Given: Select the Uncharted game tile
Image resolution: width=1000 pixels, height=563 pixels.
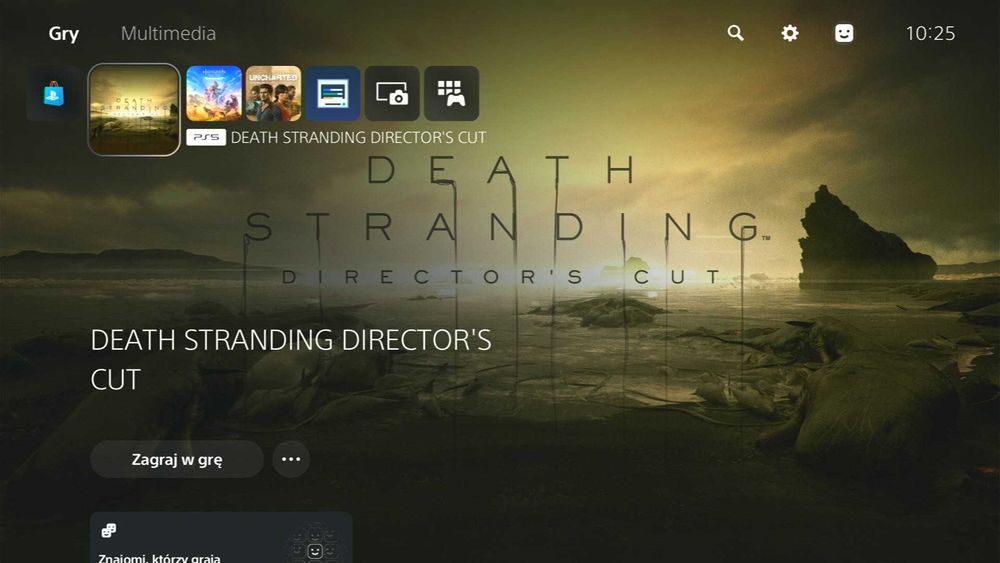Looking at the screenshot, I should coord(273,93).
